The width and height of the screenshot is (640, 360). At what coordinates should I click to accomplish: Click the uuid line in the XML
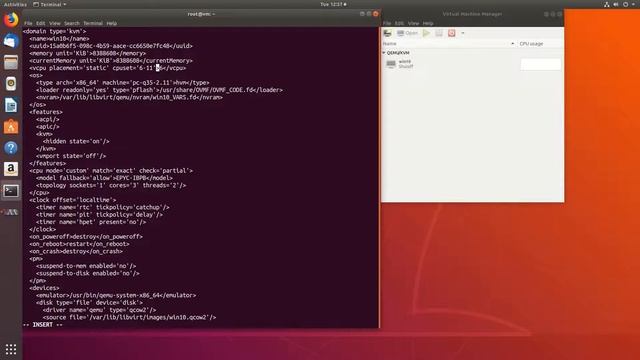point(111,46)
